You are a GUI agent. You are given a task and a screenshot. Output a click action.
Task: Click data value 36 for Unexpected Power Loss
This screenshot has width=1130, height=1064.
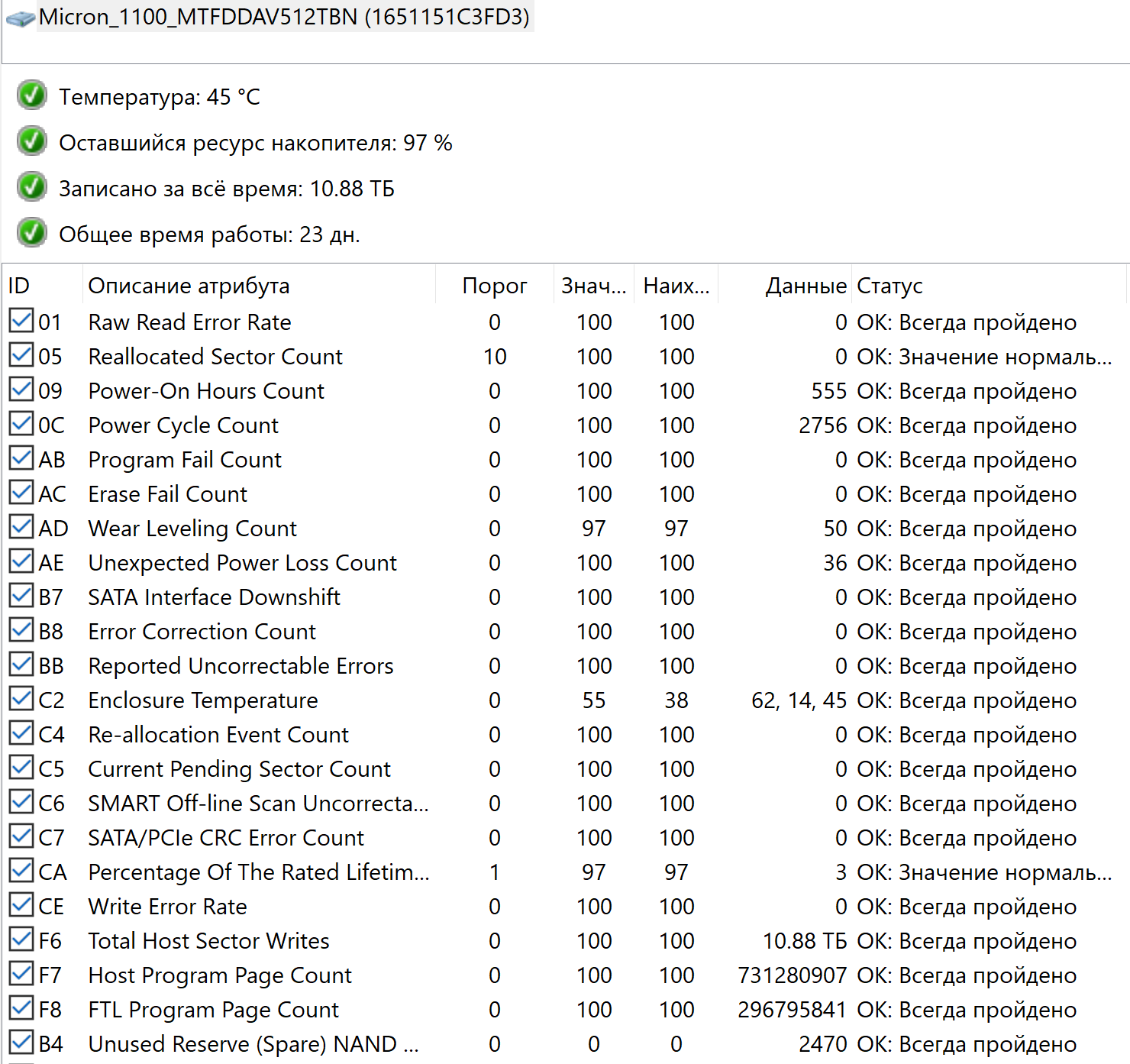(835, 563)
